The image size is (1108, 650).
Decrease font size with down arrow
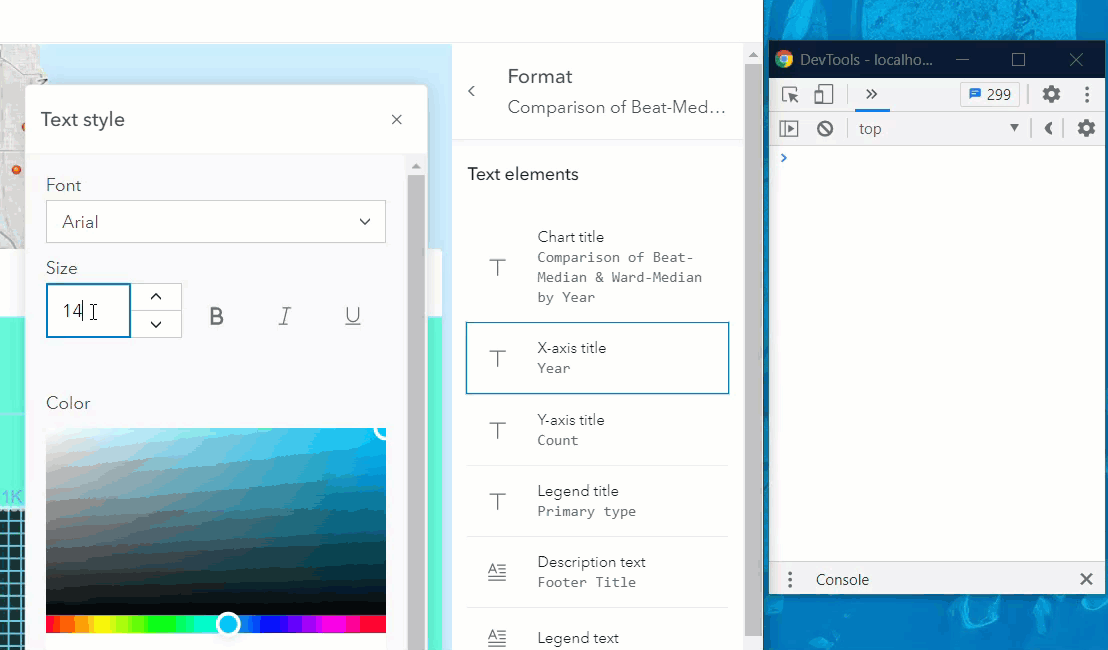[x=156, y=324]
